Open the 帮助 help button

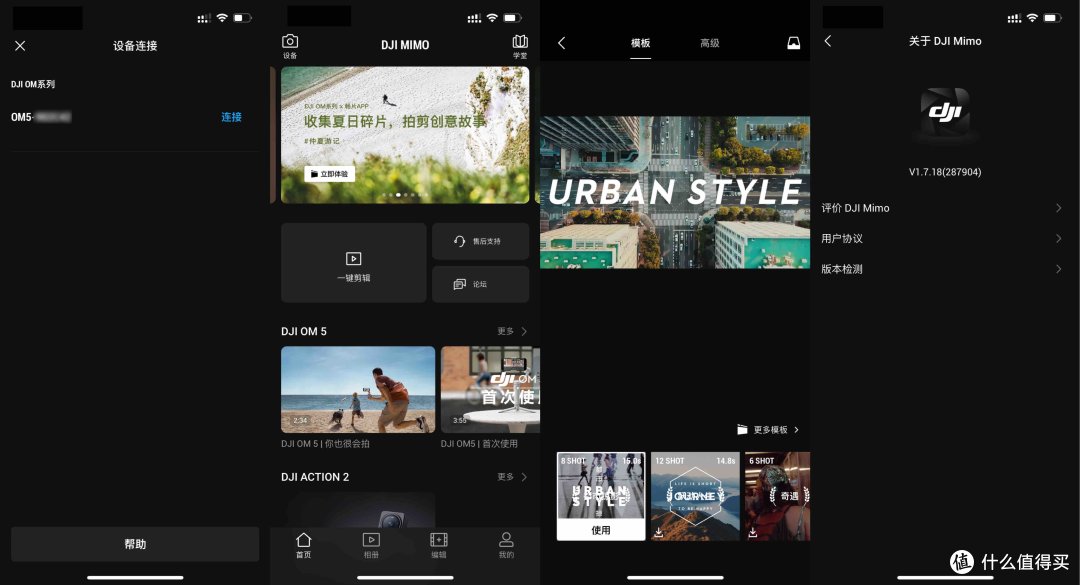(135, 544)
